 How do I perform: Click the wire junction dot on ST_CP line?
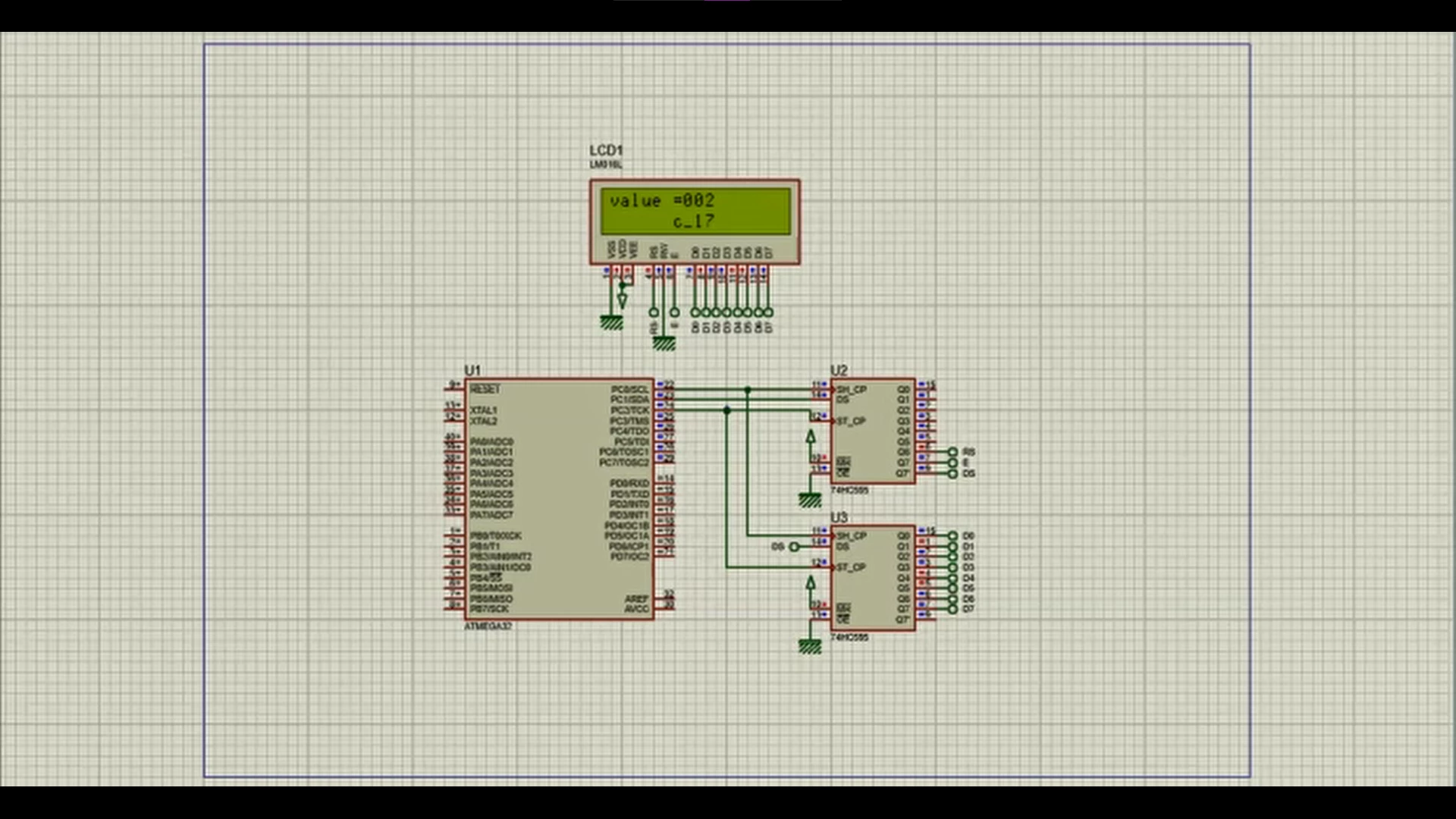726,410
